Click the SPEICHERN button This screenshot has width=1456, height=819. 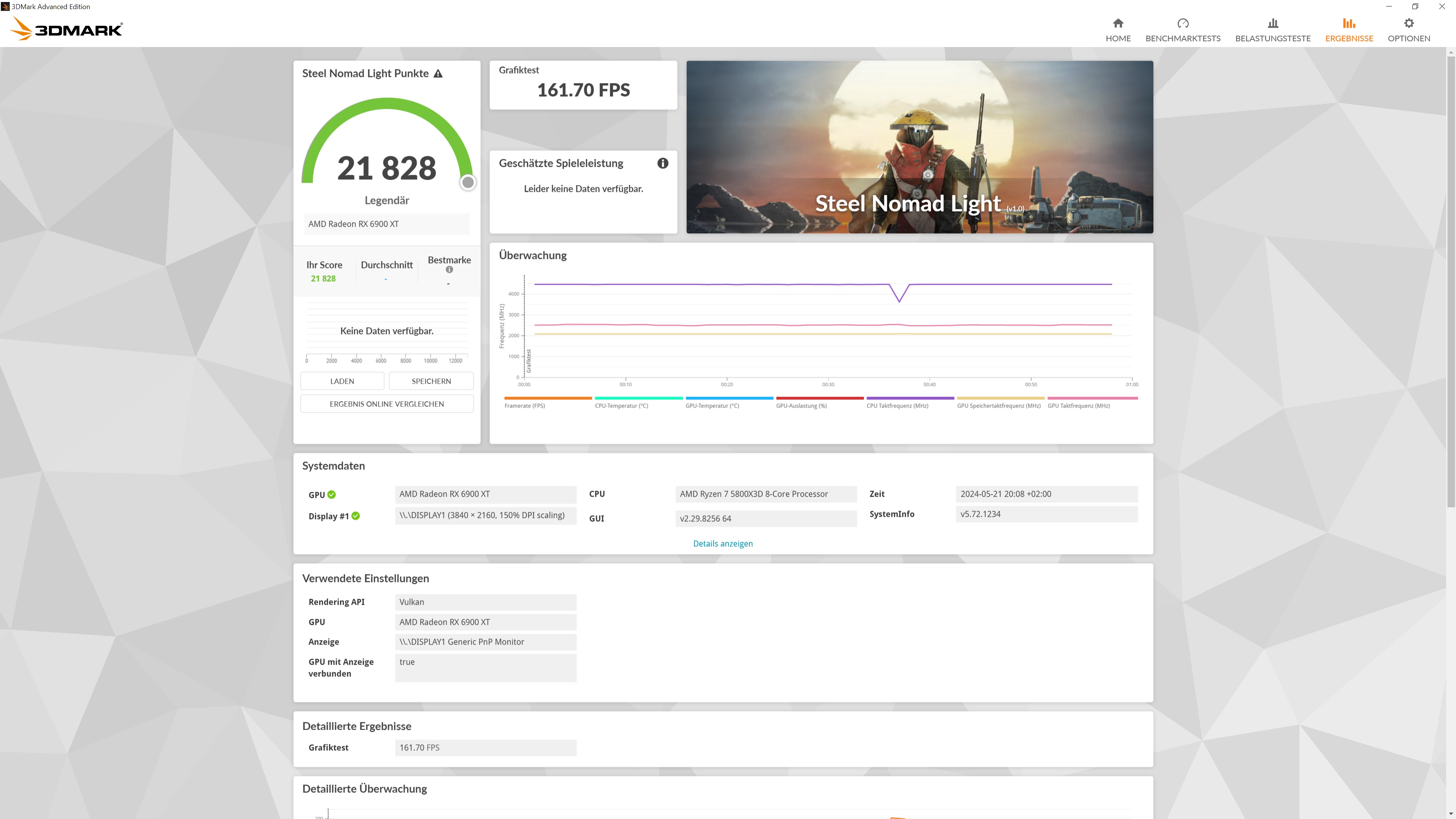tap(431, 381)
